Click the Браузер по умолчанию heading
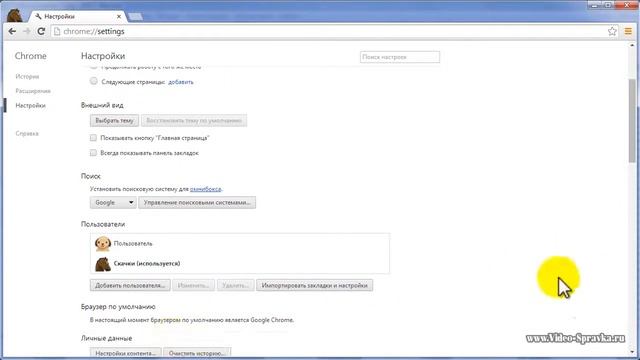640x360 pixels. point(118,307)
